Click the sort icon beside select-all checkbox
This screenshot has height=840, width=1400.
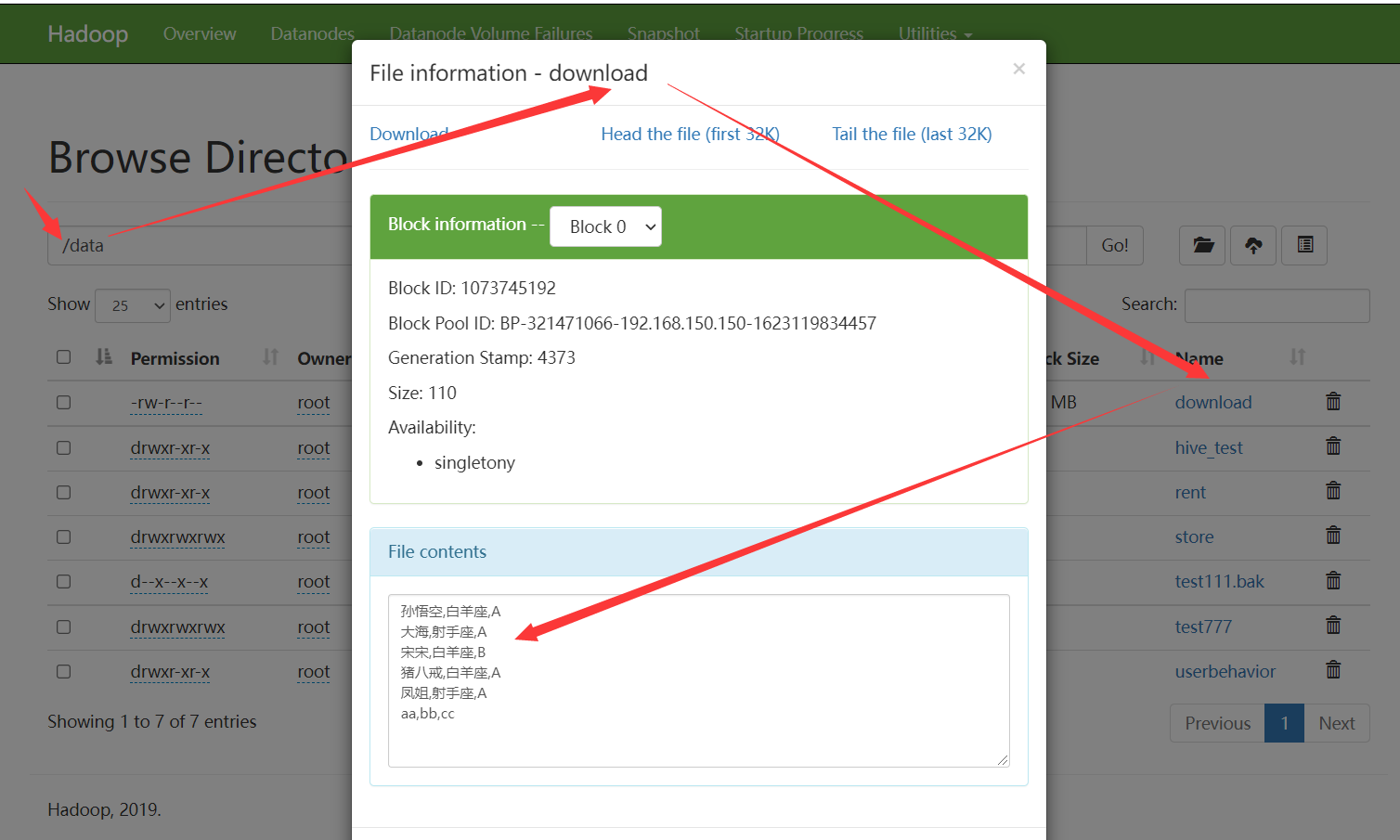tap(104, 357)
